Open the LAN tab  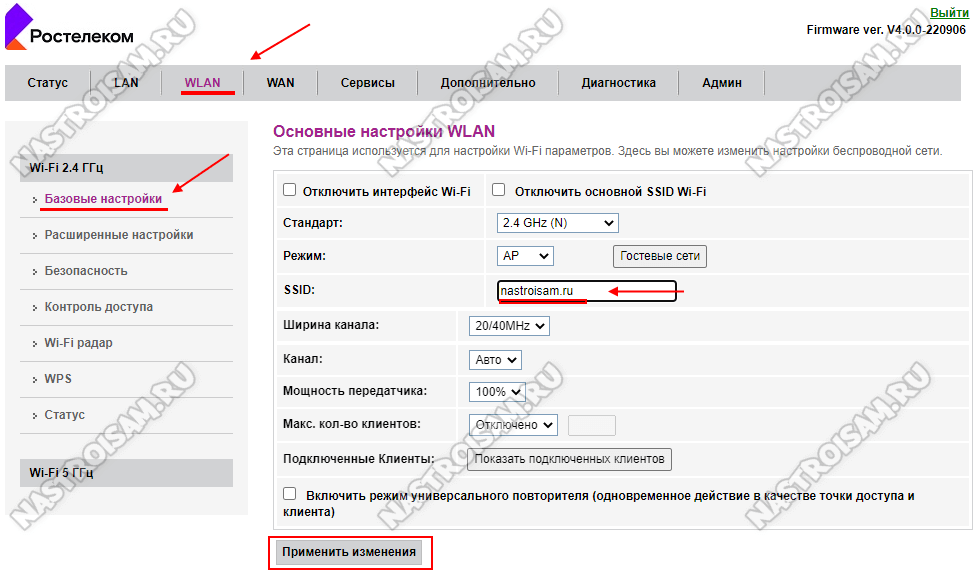[x=126, y=83]
